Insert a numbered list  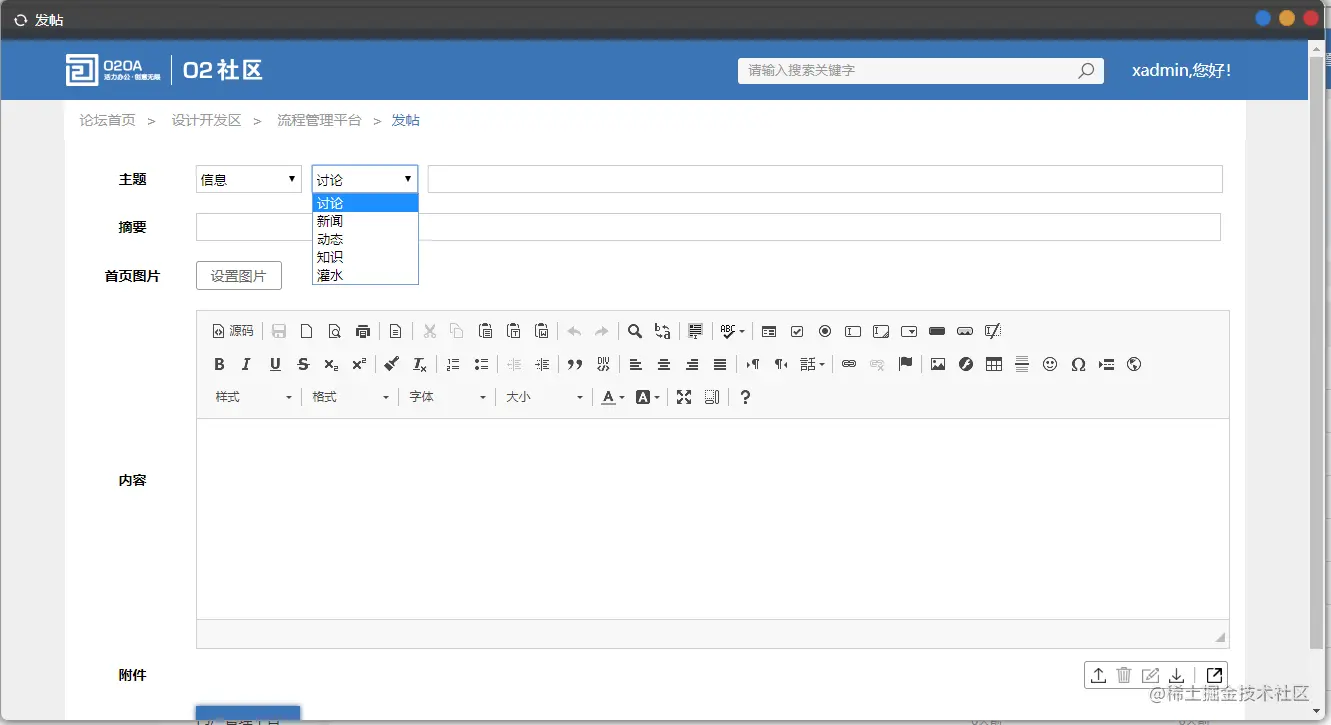pyautogui.click(x=453, y=364)
